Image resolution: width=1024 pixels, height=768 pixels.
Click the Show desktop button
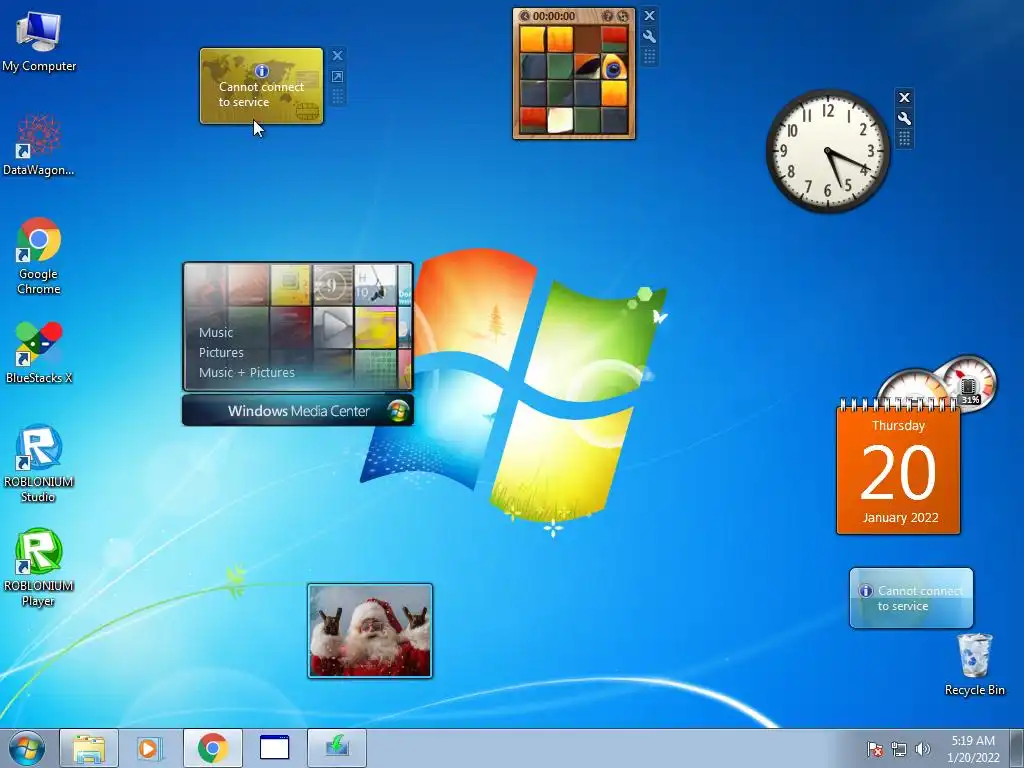coord(1017,748)
